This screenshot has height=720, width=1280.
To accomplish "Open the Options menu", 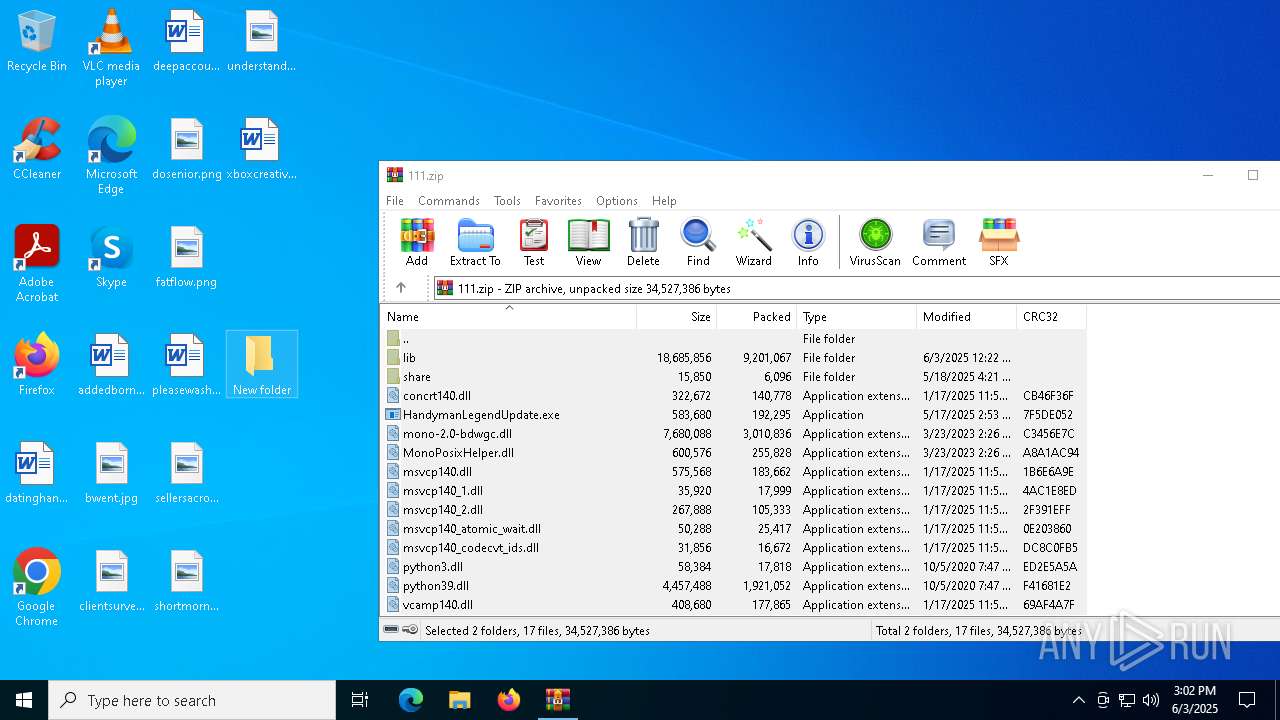I will (617, 201).
